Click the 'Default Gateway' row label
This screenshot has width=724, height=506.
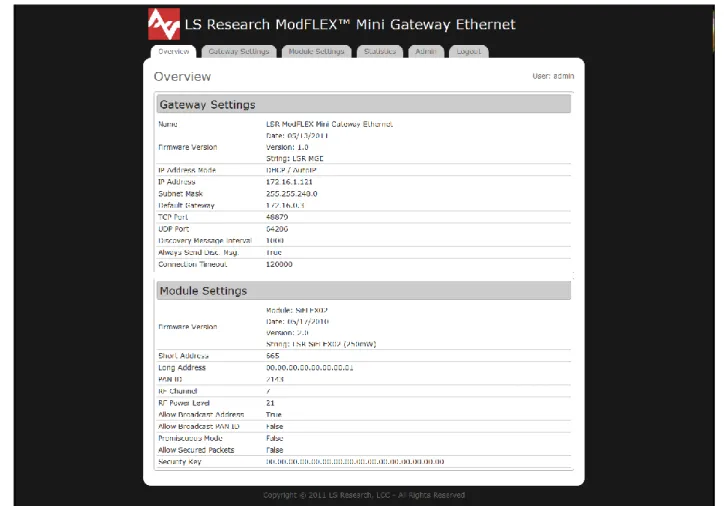coord(186,205)
